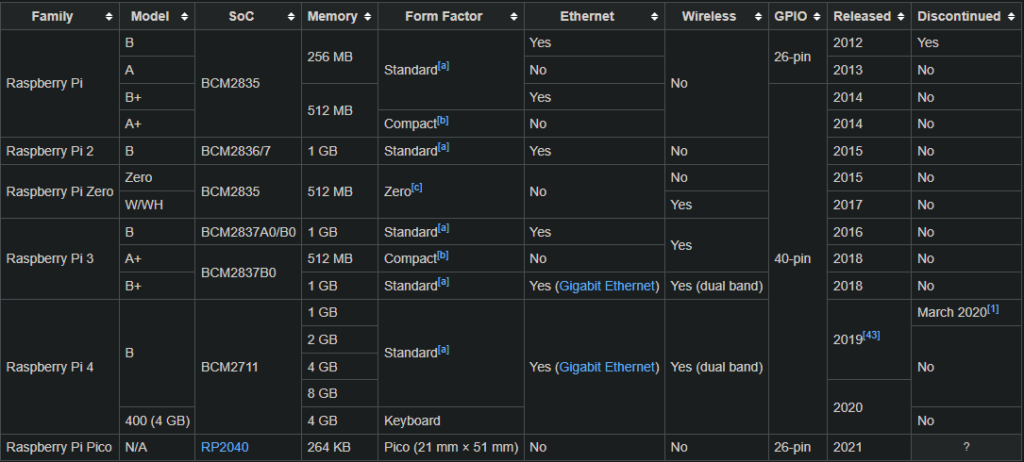Sort by Released column arrows
1024x462 pixels.
(900, 17)
